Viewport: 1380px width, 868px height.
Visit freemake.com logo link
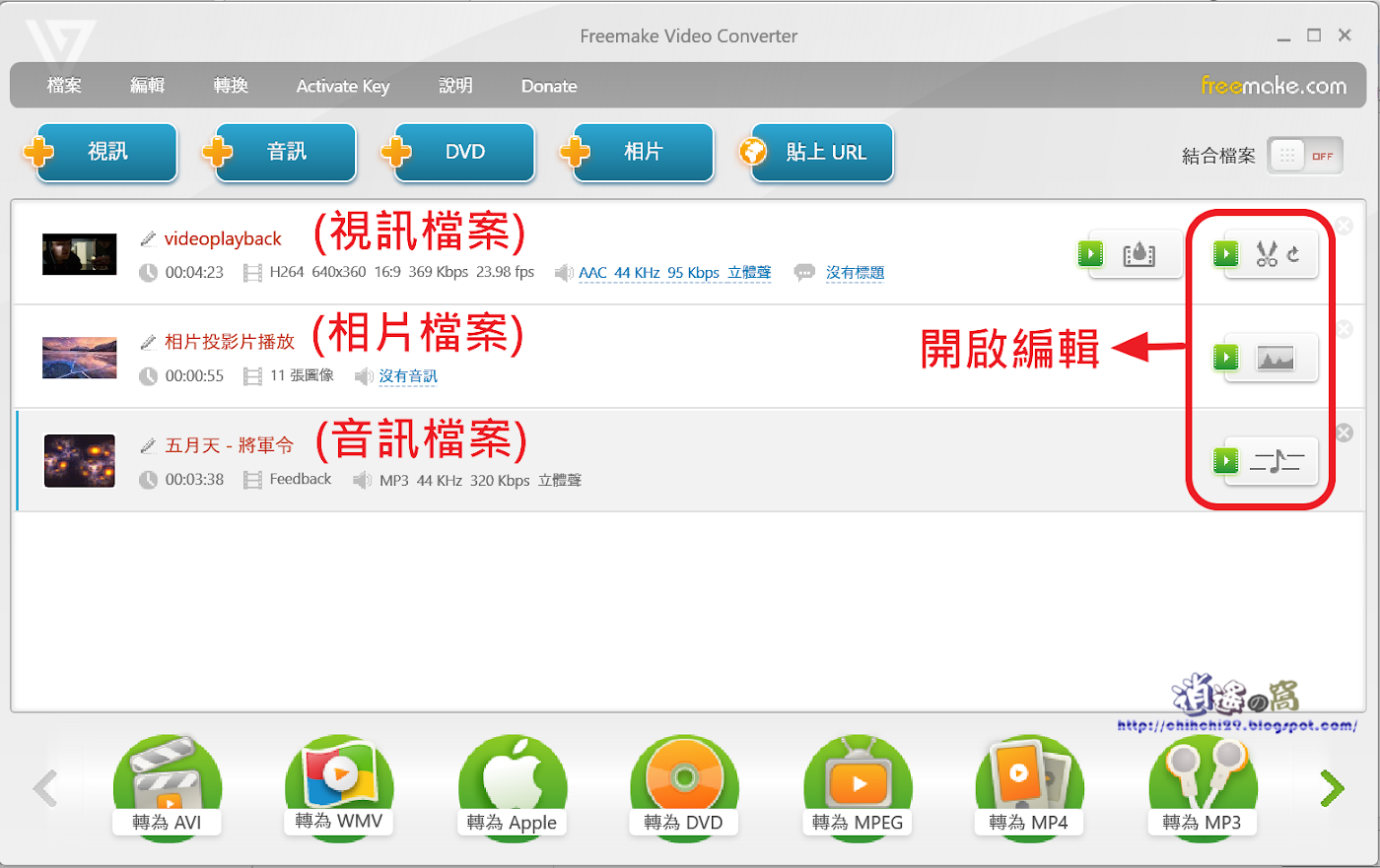pyautogui.click(x=1274, y=86)
